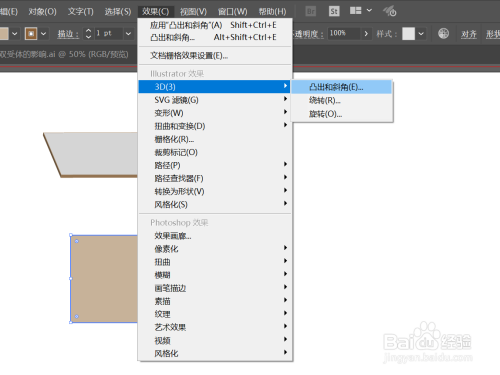The height and width of the screenshot is (375, 500).
Task: Expand the 路径查找器(F) submenu
Action: (215, 178)
